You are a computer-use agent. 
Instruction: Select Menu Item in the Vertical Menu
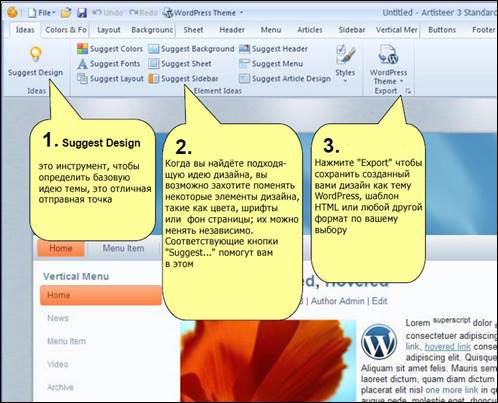click(x=66, y=341)
